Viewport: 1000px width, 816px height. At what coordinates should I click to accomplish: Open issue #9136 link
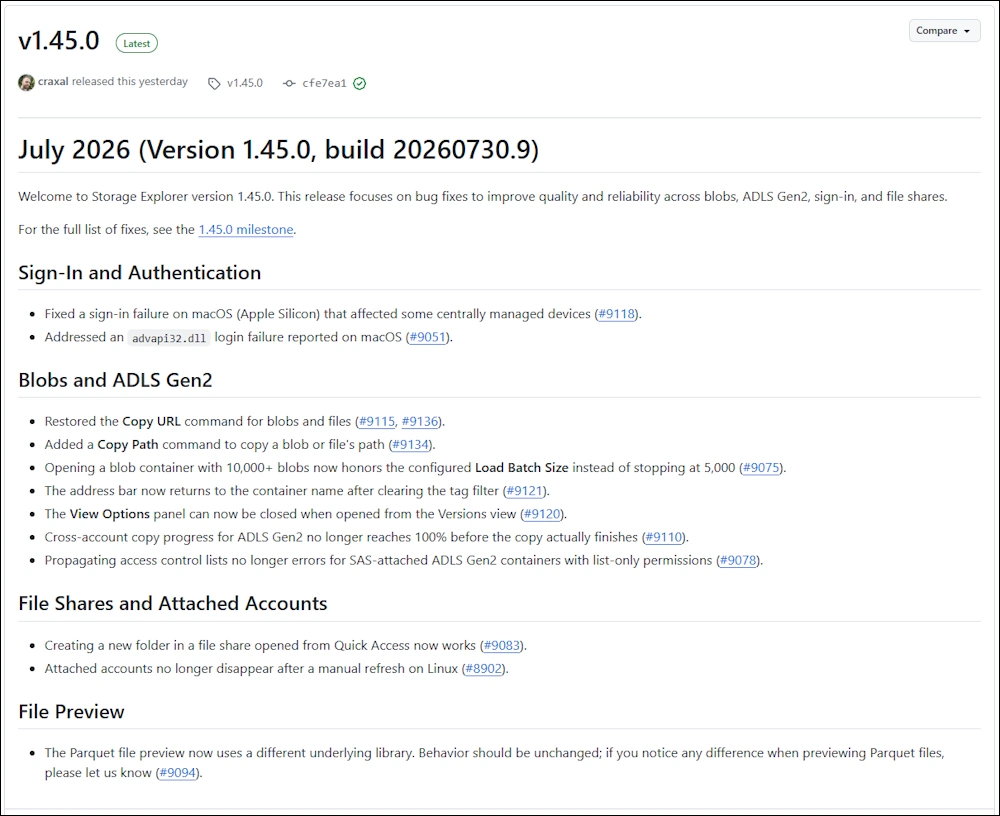(420, 422)
